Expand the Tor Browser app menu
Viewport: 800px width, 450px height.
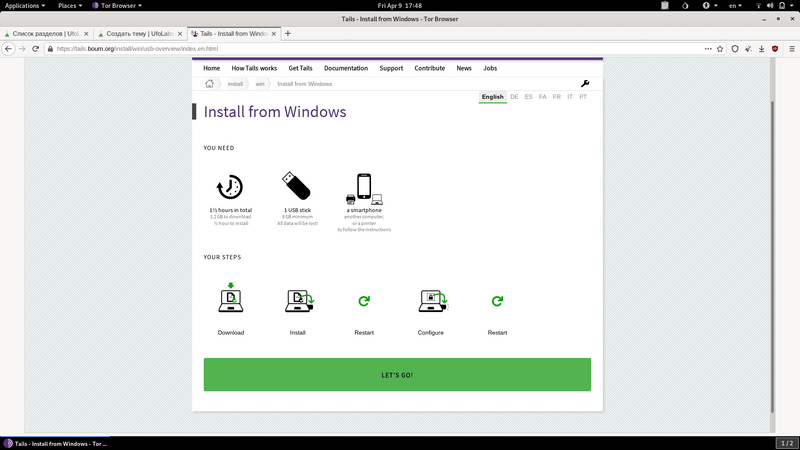[117, 6]
